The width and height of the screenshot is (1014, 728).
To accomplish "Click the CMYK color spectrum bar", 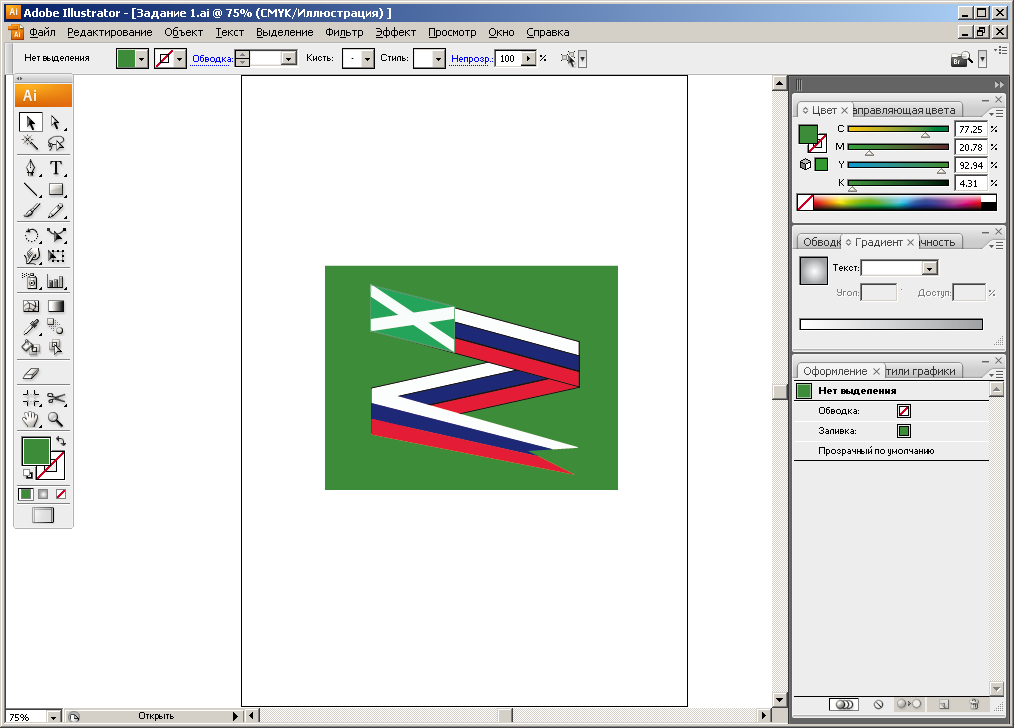I will 897,202.
